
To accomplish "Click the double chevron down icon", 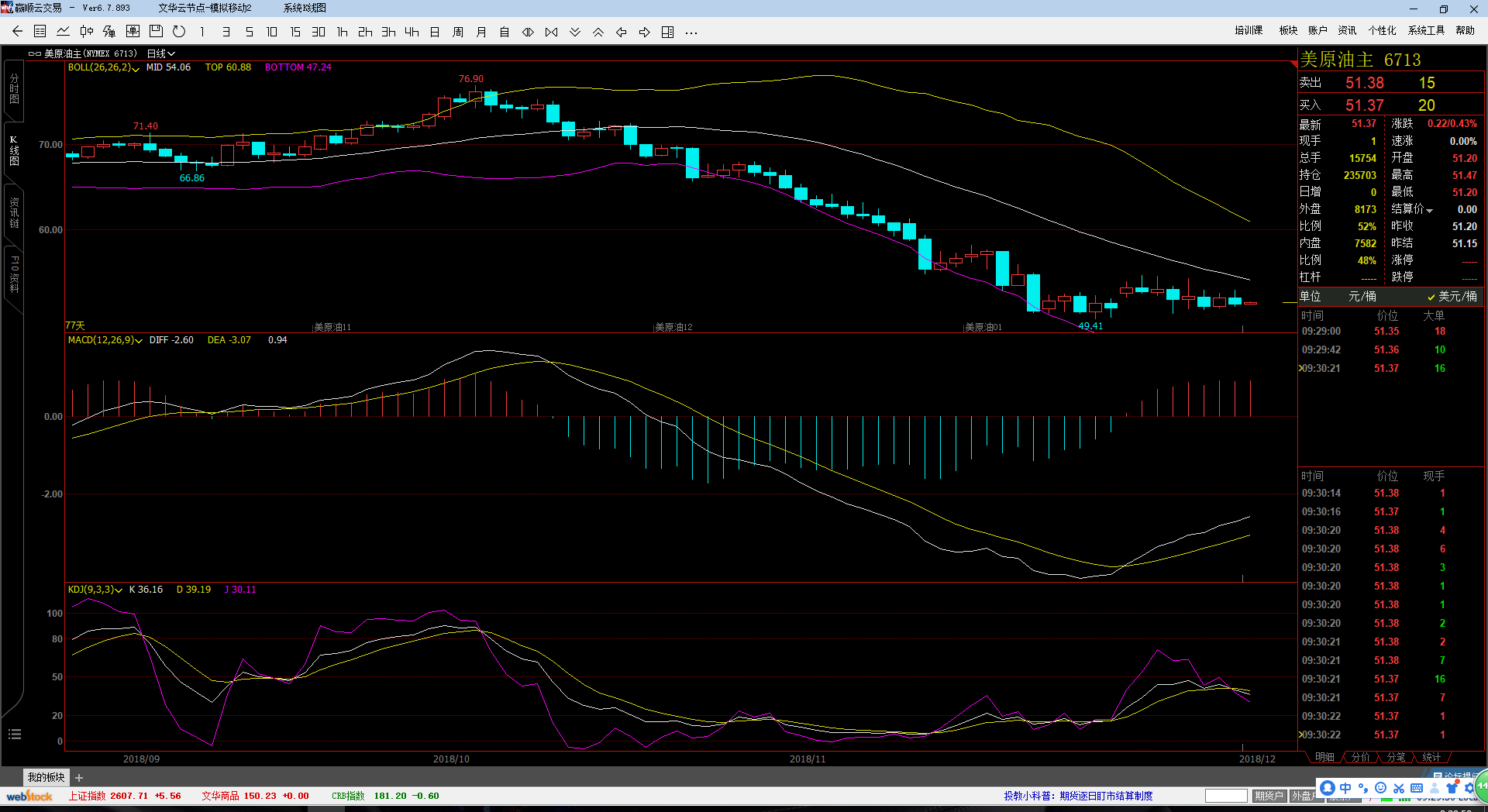I will 574,32.
